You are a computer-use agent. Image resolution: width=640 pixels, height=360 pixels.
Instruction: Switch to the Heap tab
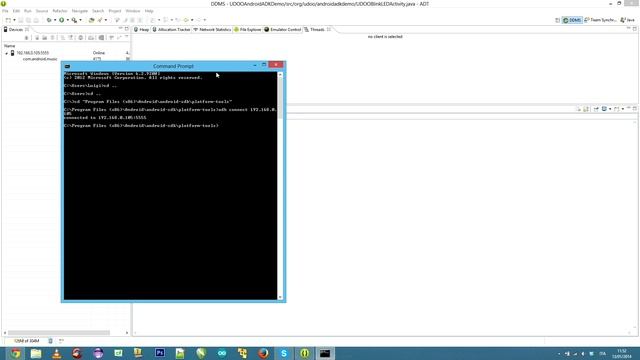click(141, 29)
